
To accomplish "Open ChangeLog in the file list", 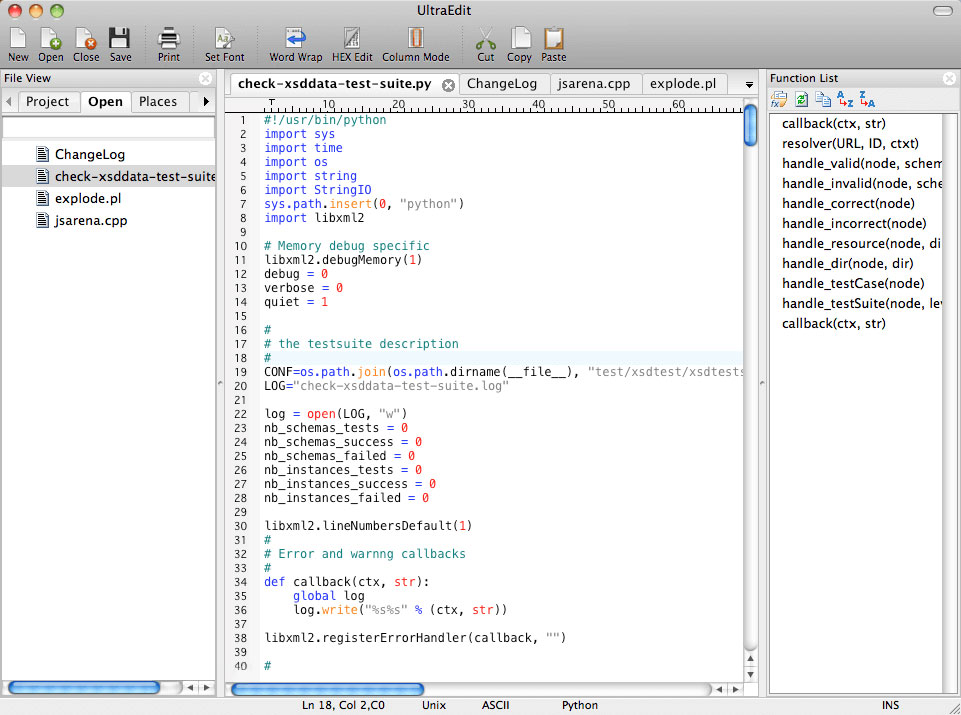I will click(x=108, y=154).
